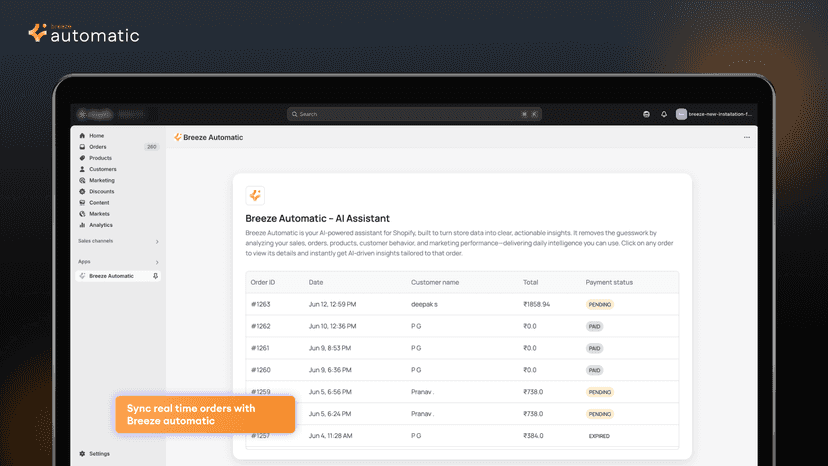Click the search magnifier icon
The width and height of the screenshot is (828, 466).
tap(295, 114)
